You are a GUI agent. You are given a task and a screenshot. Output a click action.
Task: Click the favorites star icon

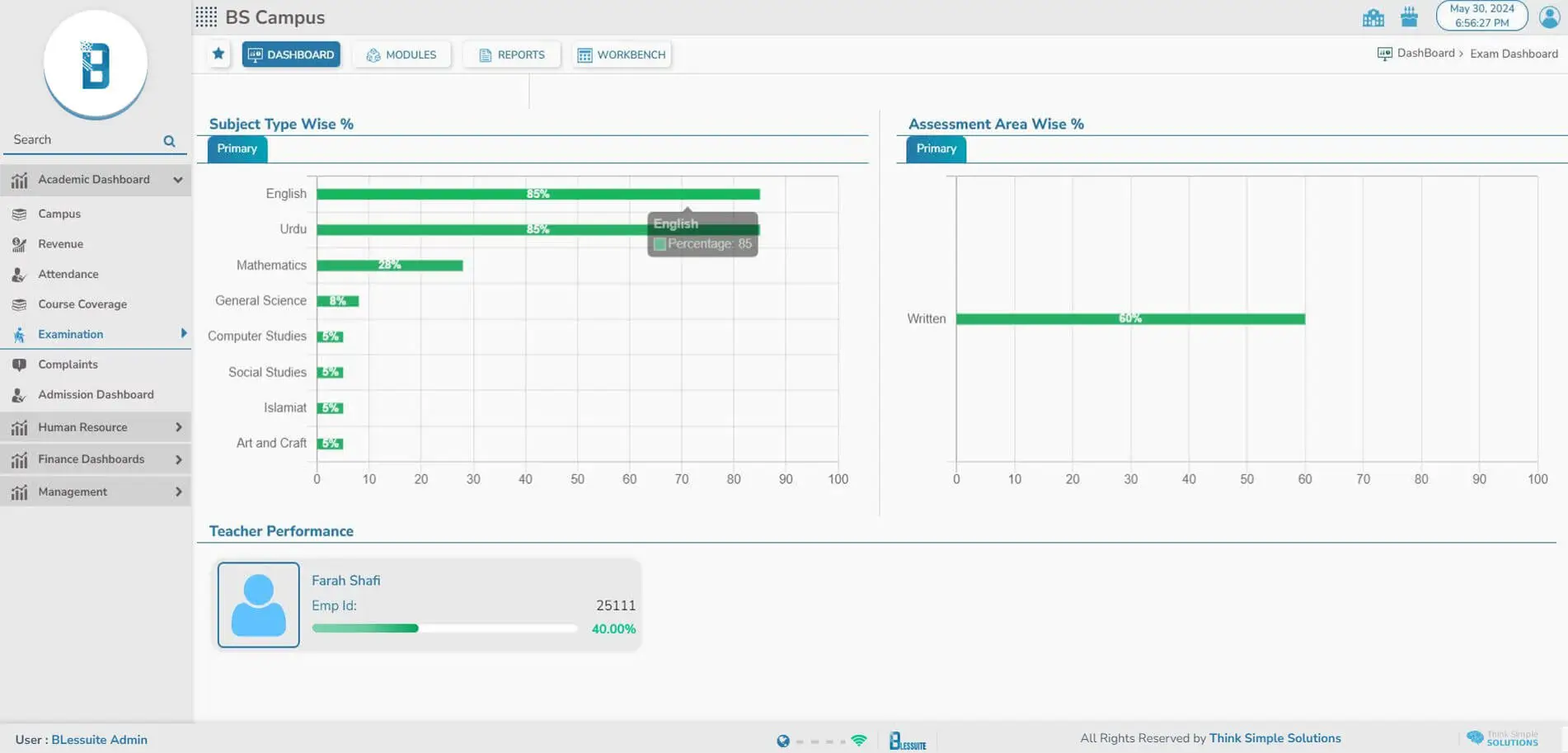(218, 54)
